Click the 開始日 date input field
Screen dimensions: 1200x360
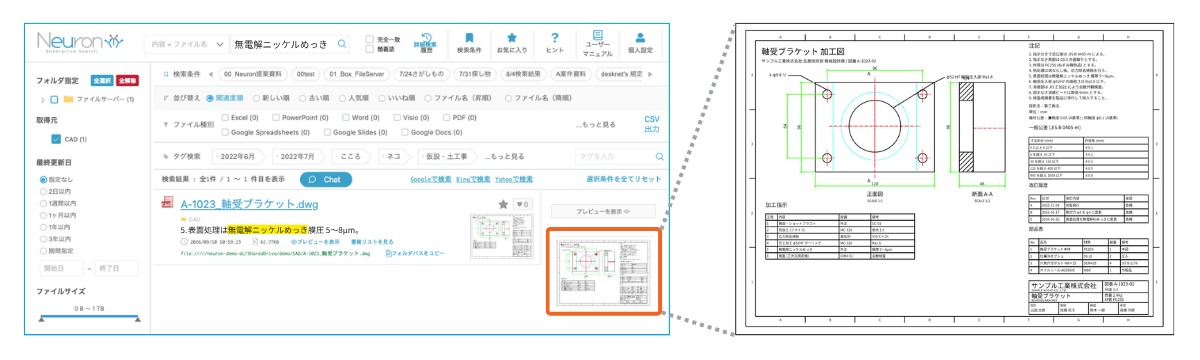(x=61, y=268)
